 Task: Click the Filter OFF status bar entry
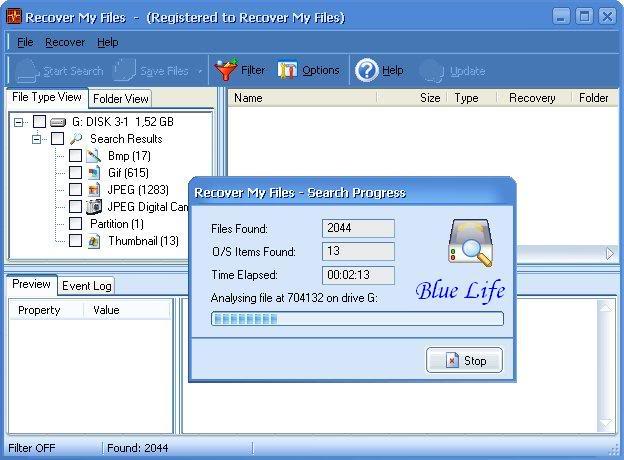pos(32,448)
